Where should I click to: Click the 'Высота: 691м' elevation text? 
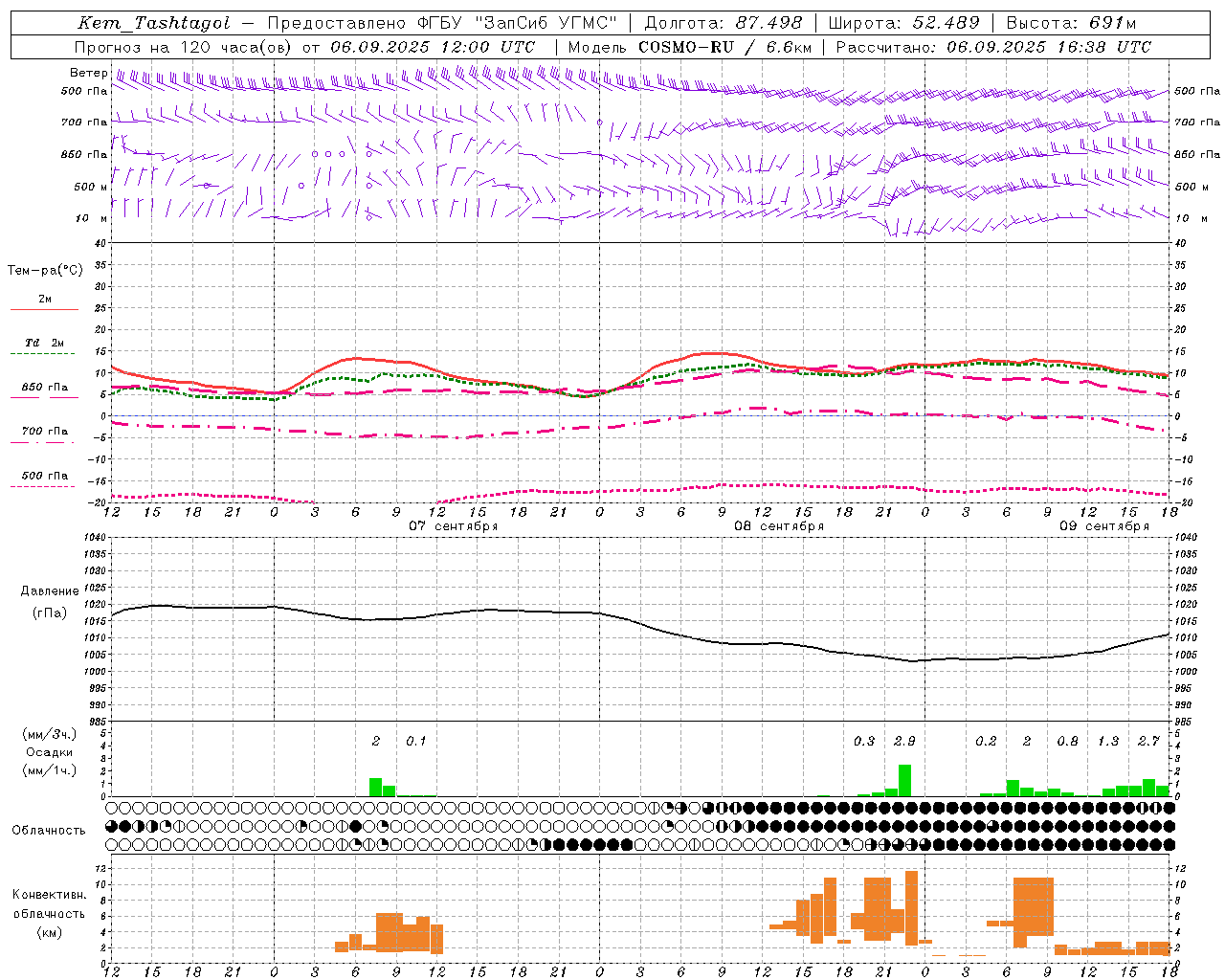pos(1071,23)
